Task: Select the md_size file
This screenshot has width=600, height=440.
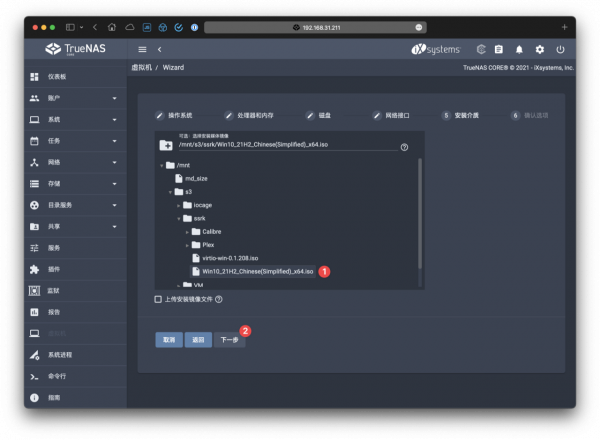Action: tap(191, 179)
